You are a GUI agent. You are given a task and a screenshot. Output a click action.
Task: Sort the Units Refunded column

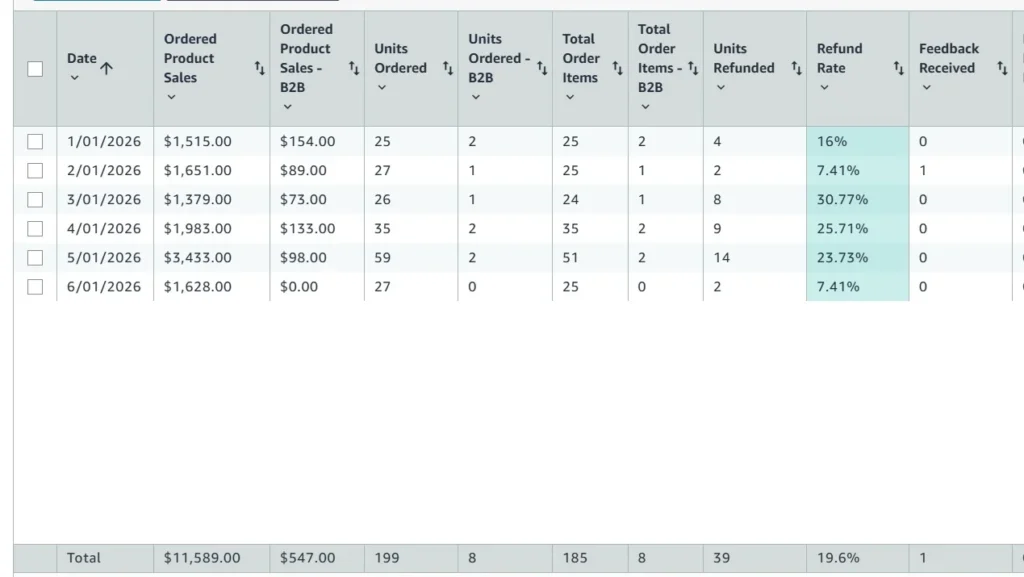796,68
